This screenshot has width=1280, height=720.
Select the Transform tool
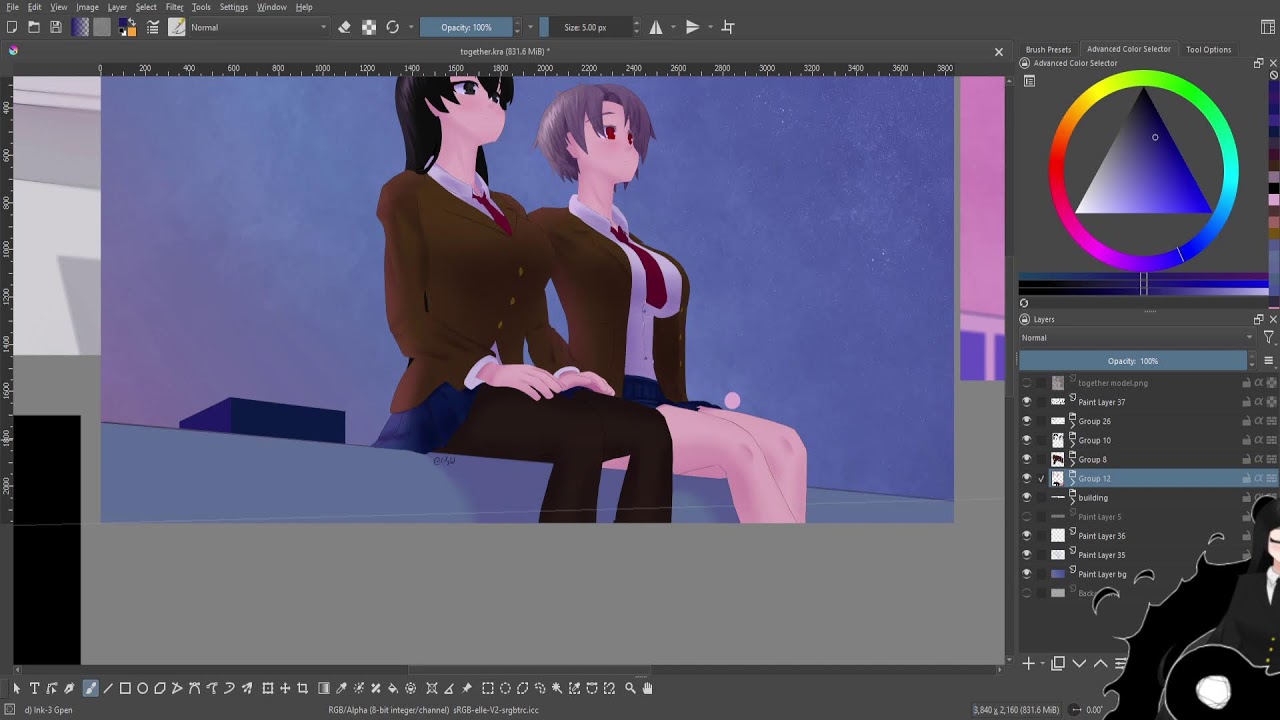point(267,688)
